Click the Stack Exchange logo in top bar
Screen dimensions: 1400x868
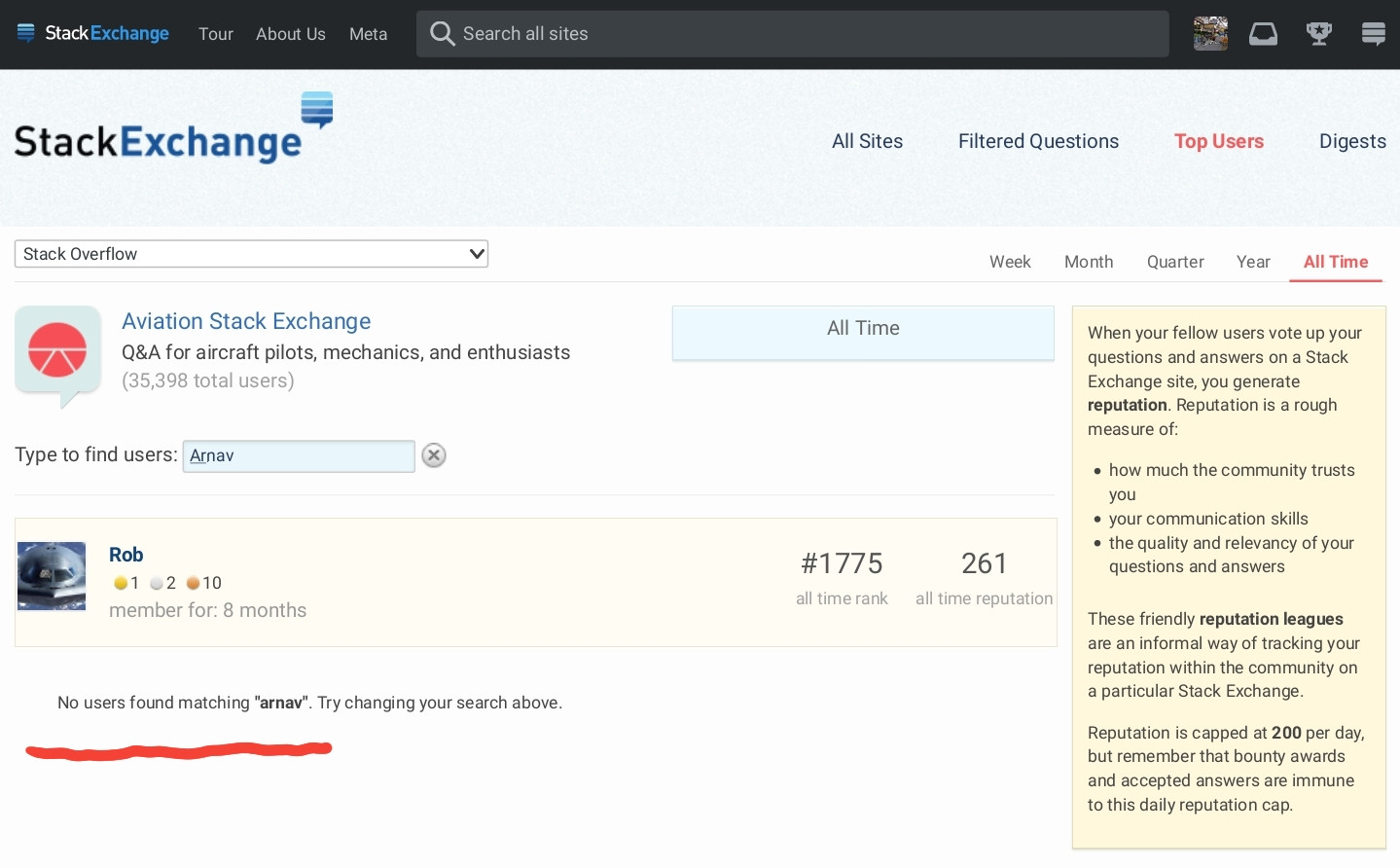coord(92,33)
